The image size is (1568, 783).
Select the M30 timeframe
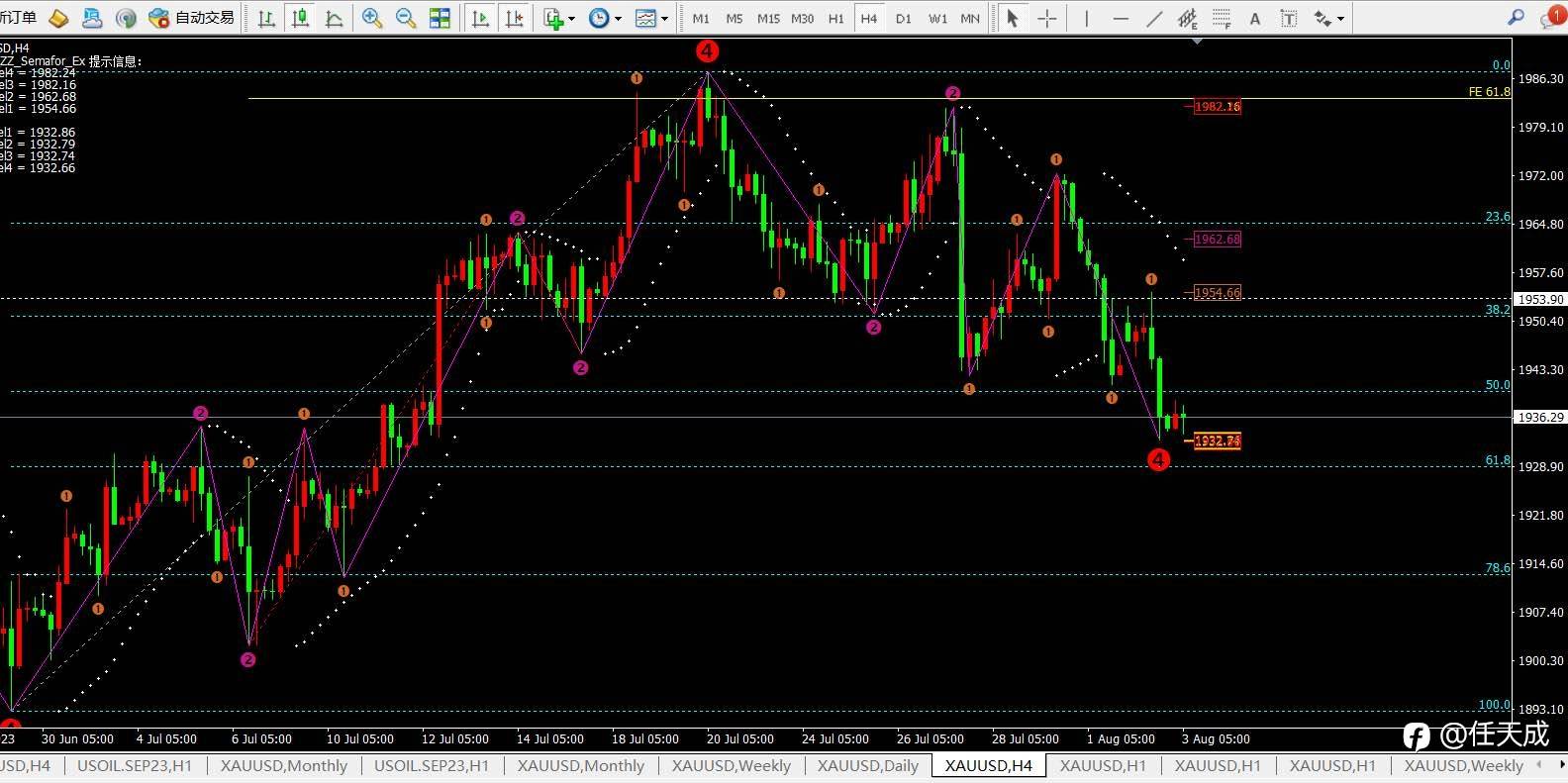tap(802, 18)
